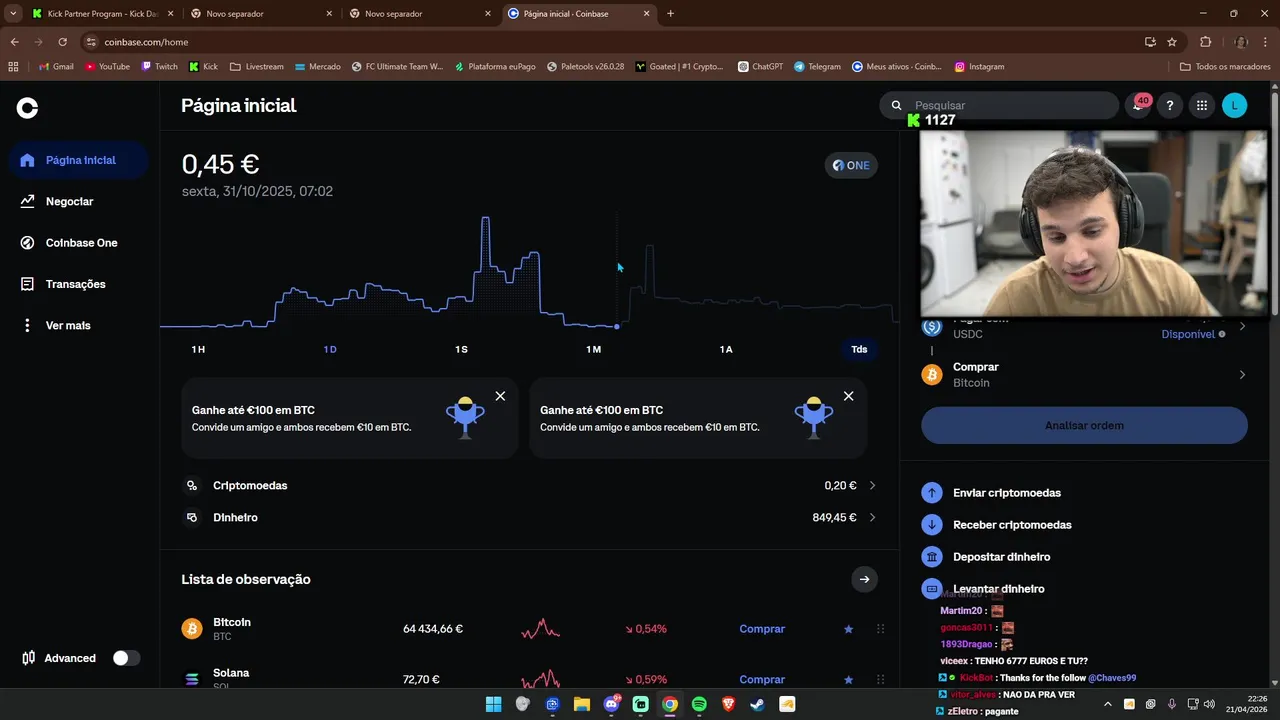Select the 1M chart range
This screenshot has height=720, width=1280.
[x=593, y=349]
